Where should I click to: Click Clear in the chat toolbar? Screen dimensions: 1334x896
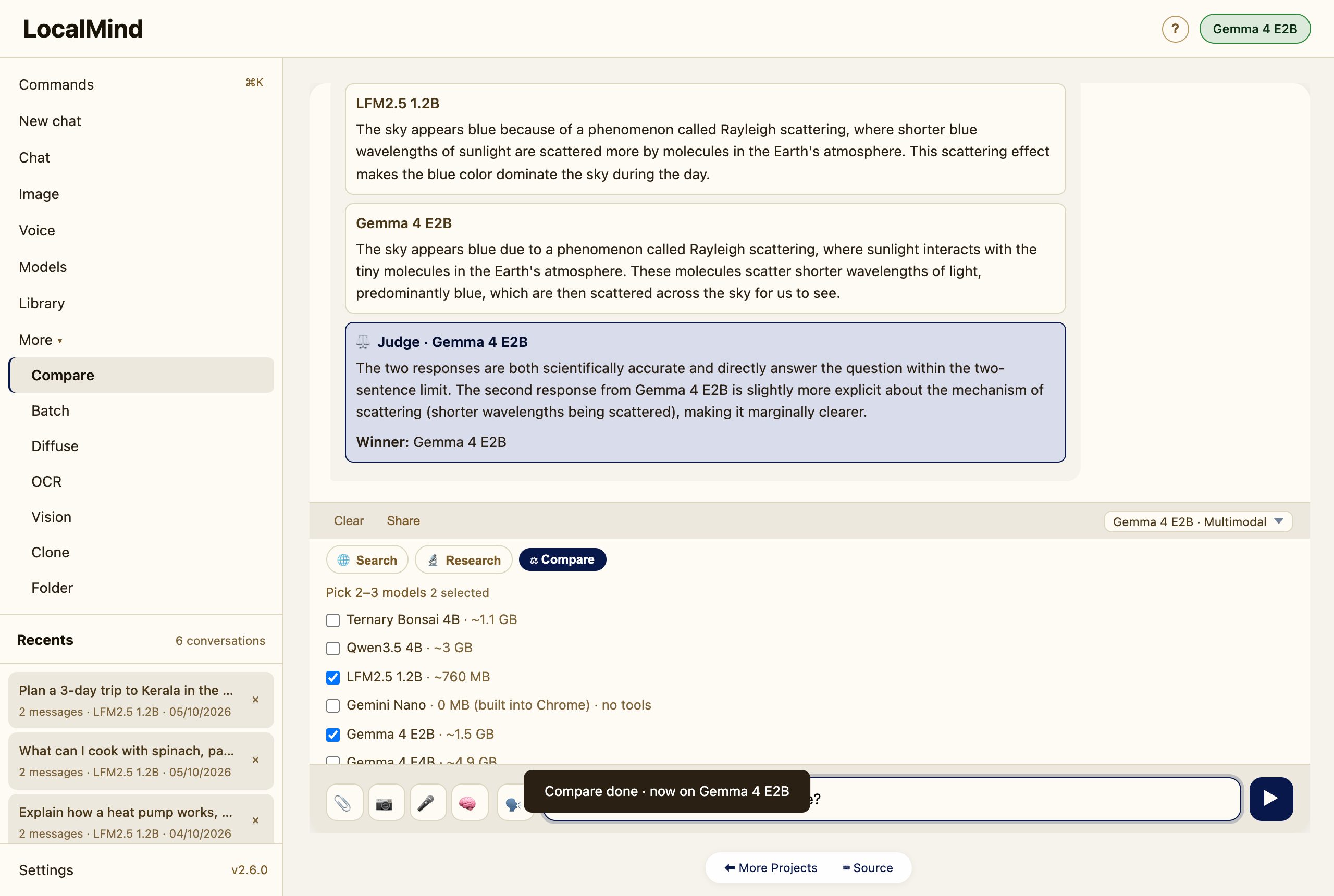coord(349,521)
